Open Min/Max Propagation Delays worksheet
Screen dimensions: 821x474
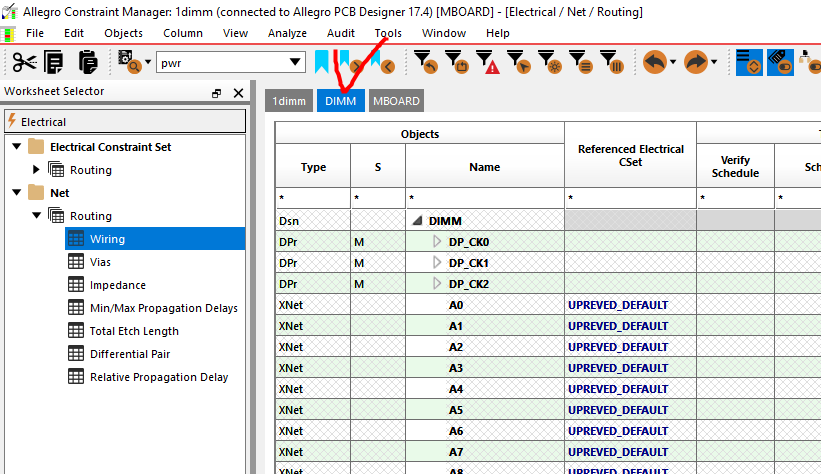pyautogui.click(x=163, y=308)
